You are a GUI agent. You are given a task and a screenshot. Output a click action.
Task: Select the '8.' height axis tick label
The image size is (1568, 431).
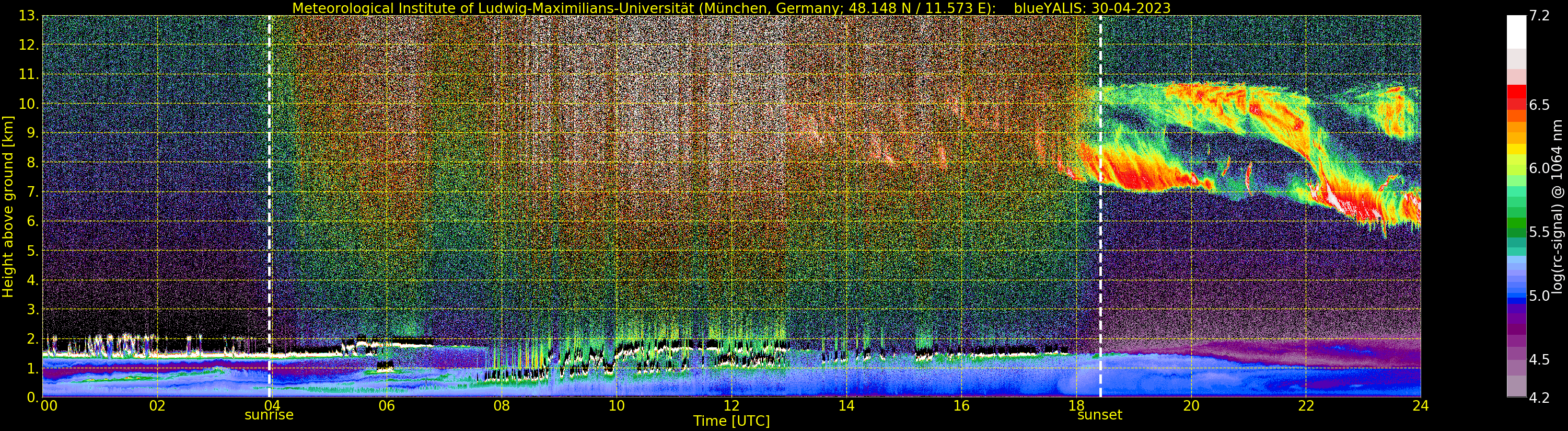coord(33,162)
